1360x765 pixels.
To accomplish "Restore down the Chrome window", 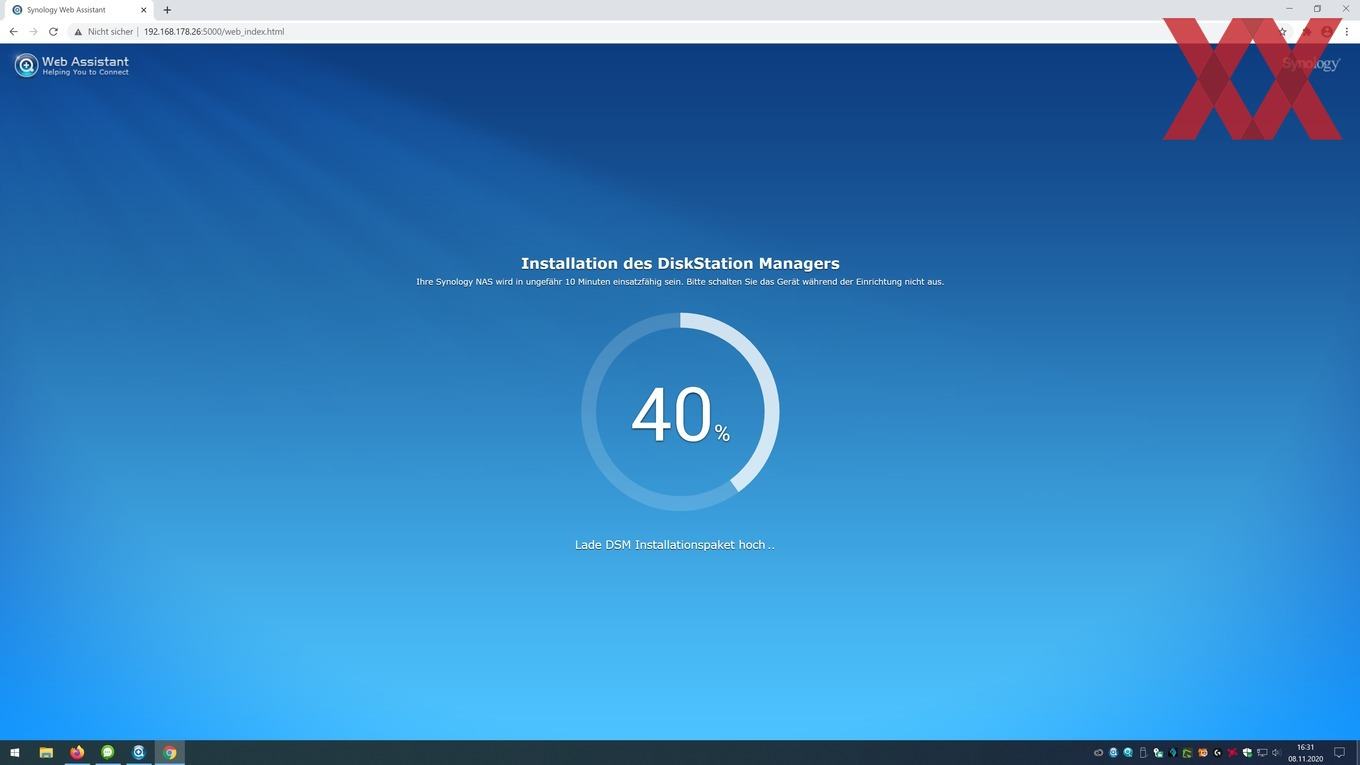I will [x=1317, y=9].
